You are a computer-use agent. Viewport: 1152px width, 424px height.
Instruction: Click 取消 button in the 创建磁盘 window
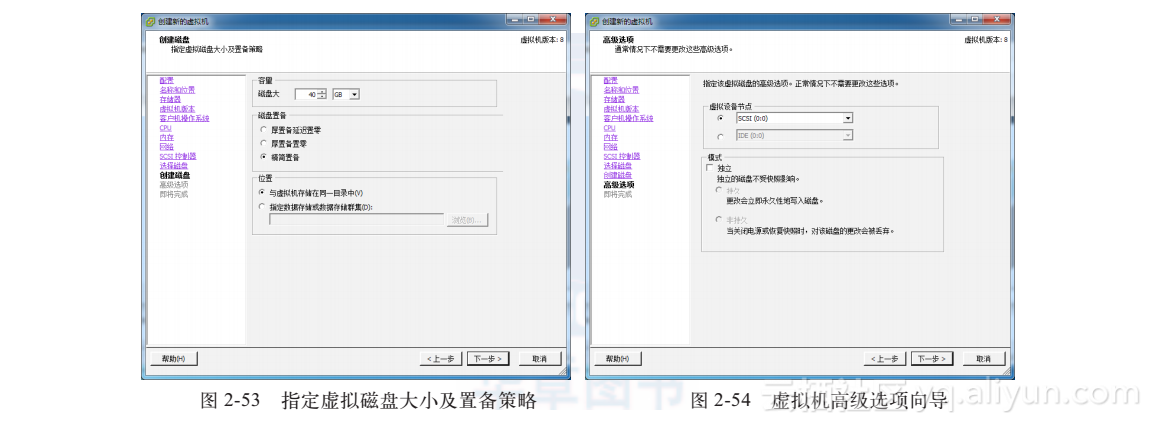pyautogui.click(x=540, y=359)
